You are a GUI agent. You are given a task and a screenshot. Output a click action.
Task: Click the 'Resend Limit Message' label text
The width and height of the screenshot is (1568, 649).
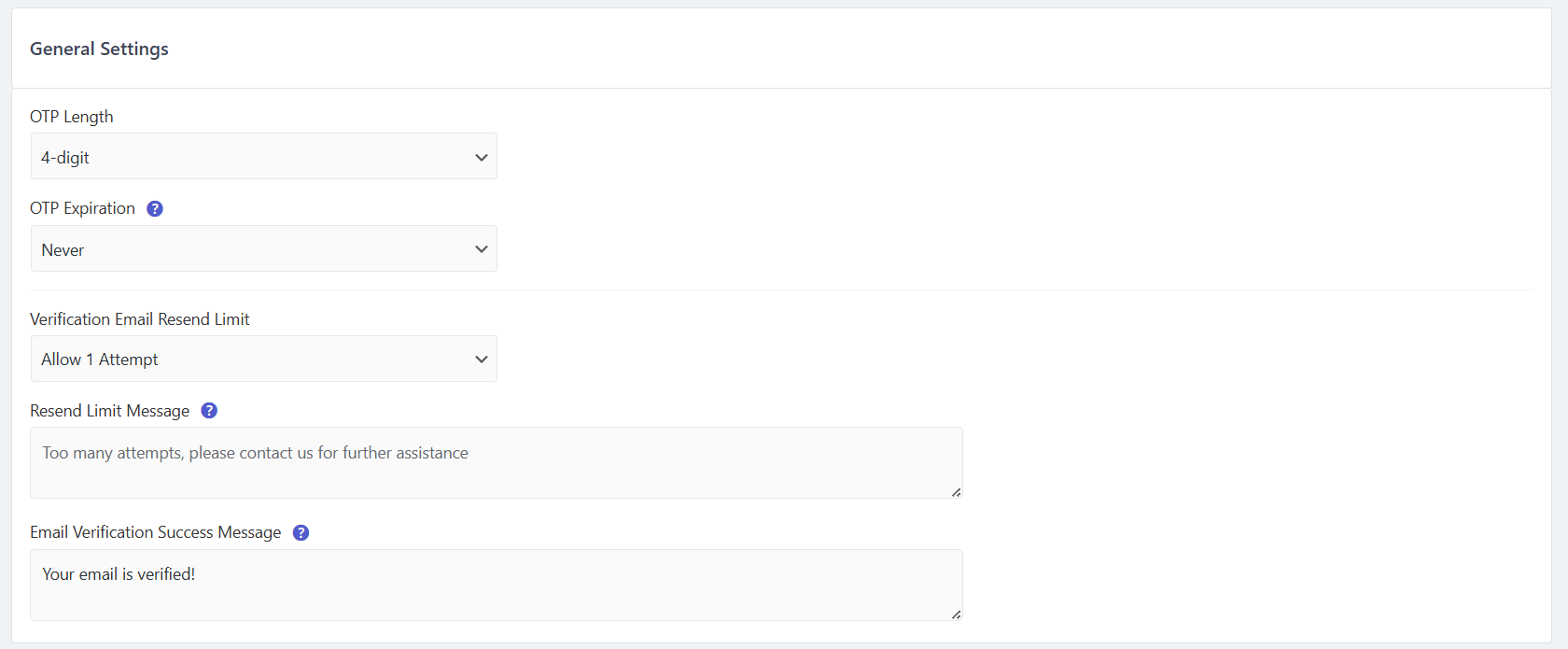point(109,411)
